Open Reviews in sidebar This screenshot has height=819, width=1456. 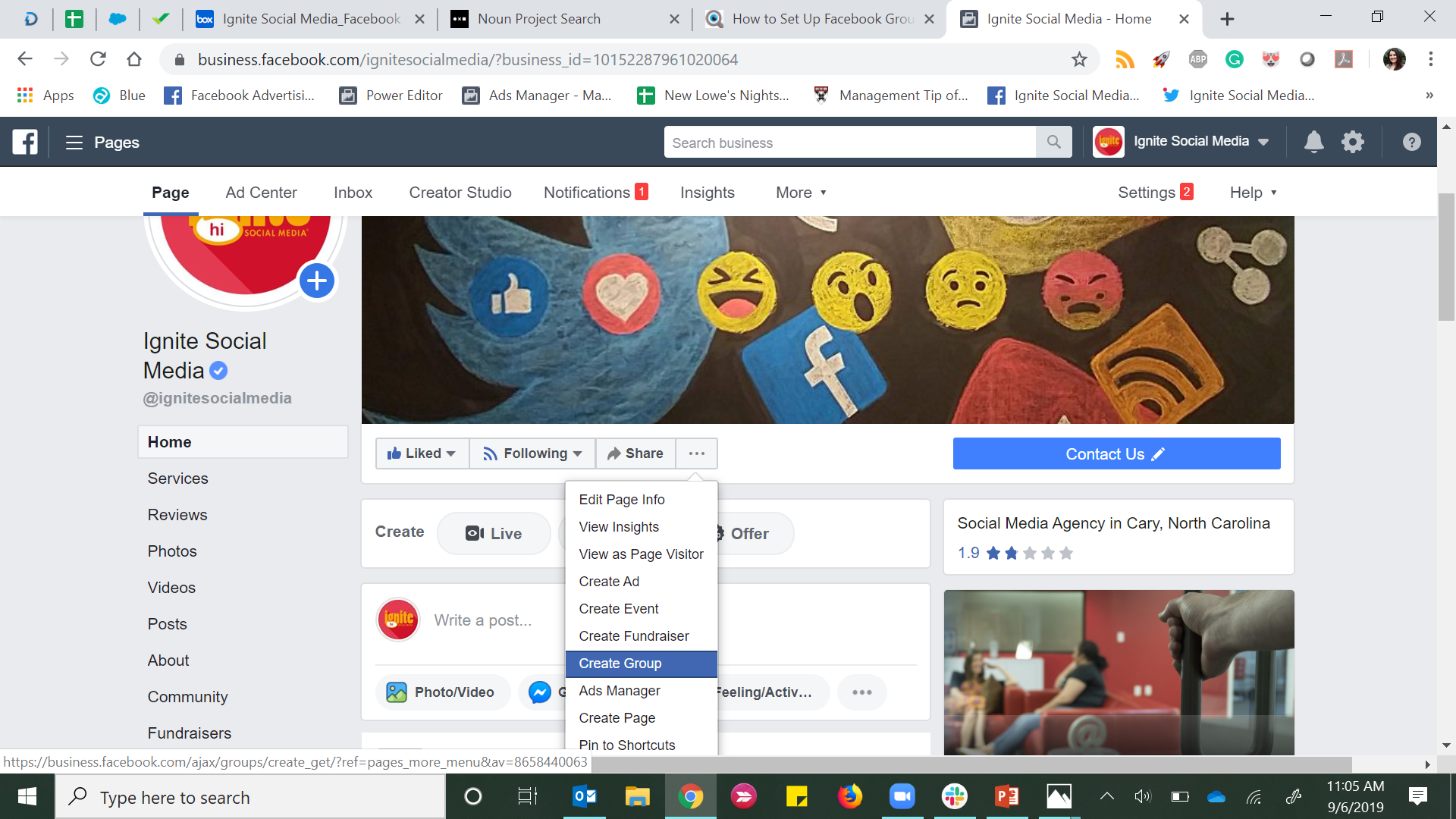tap(177, 515)
